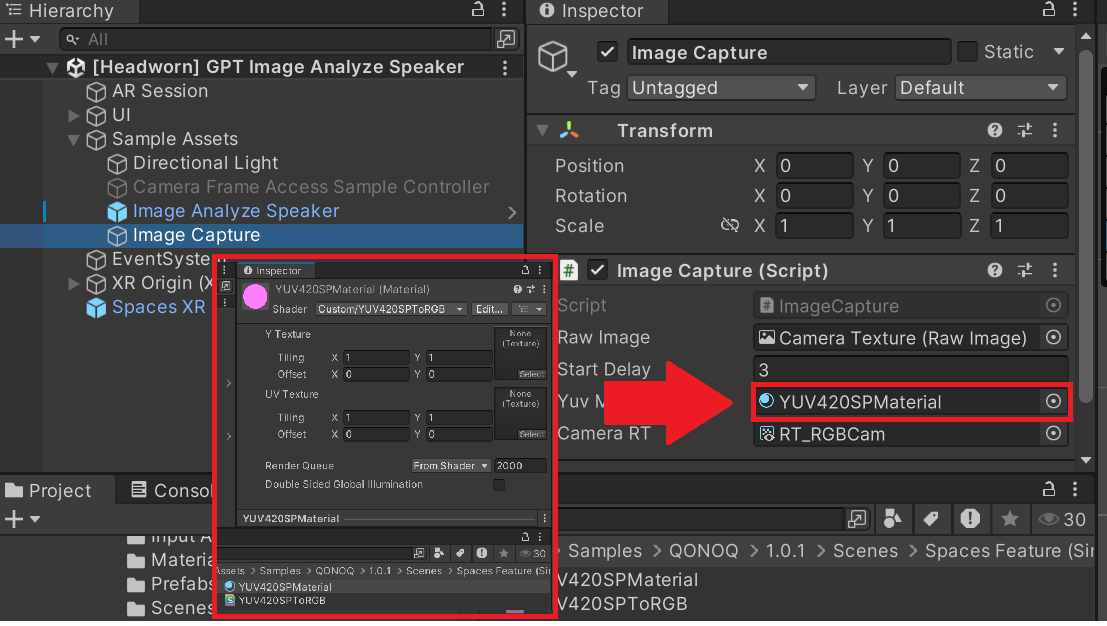
Task: Click the Start Delay value field
Action: coord(910,370)
